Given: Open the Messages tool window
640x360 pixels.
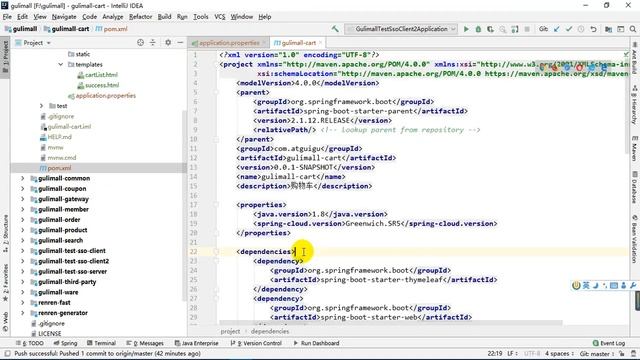Looking at the screenshot, I should pyautogui.click(x=145, y=343).
